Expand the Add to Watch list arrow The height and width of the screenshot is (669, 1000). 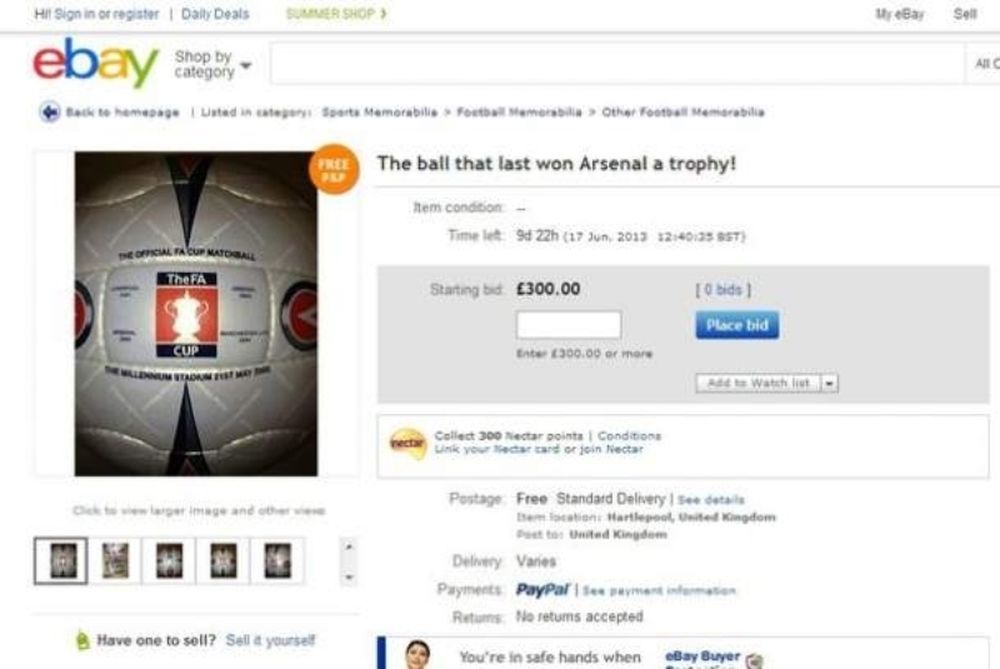click(x=831, y=383)
